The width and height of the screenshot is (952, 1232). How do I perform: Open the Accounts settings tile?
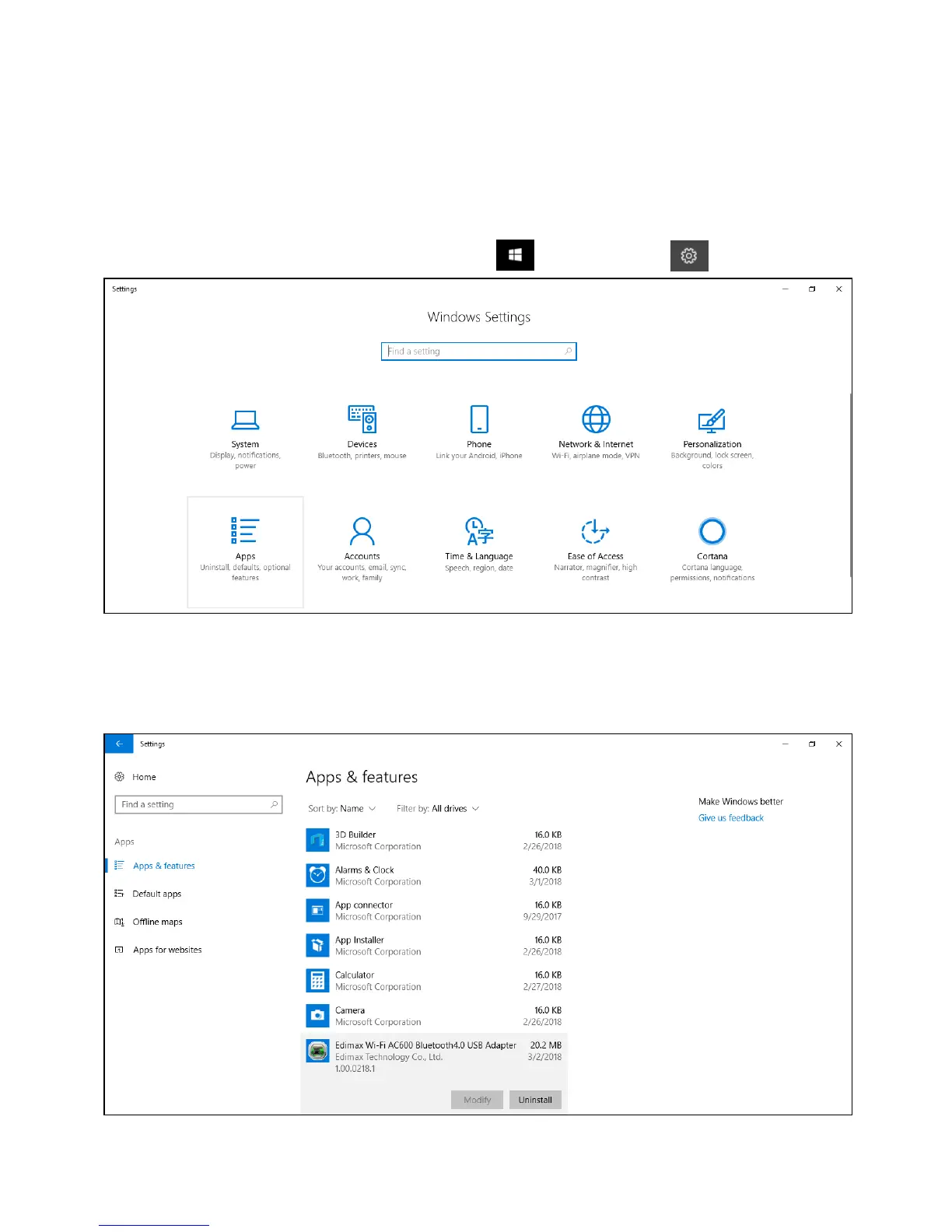tap(362, 550)
